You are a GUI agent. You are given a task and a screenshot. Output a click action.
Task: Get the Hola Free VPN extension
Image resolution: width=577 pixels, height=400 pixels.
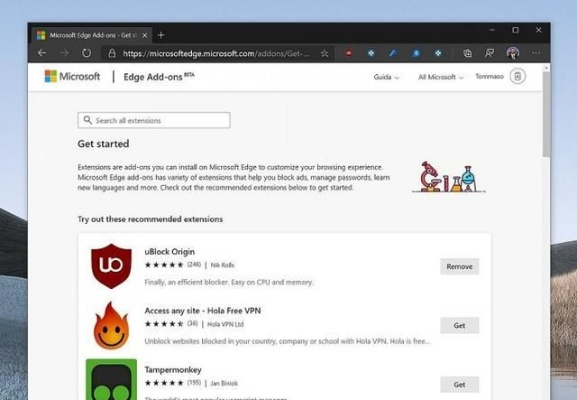tap(459, 325)
